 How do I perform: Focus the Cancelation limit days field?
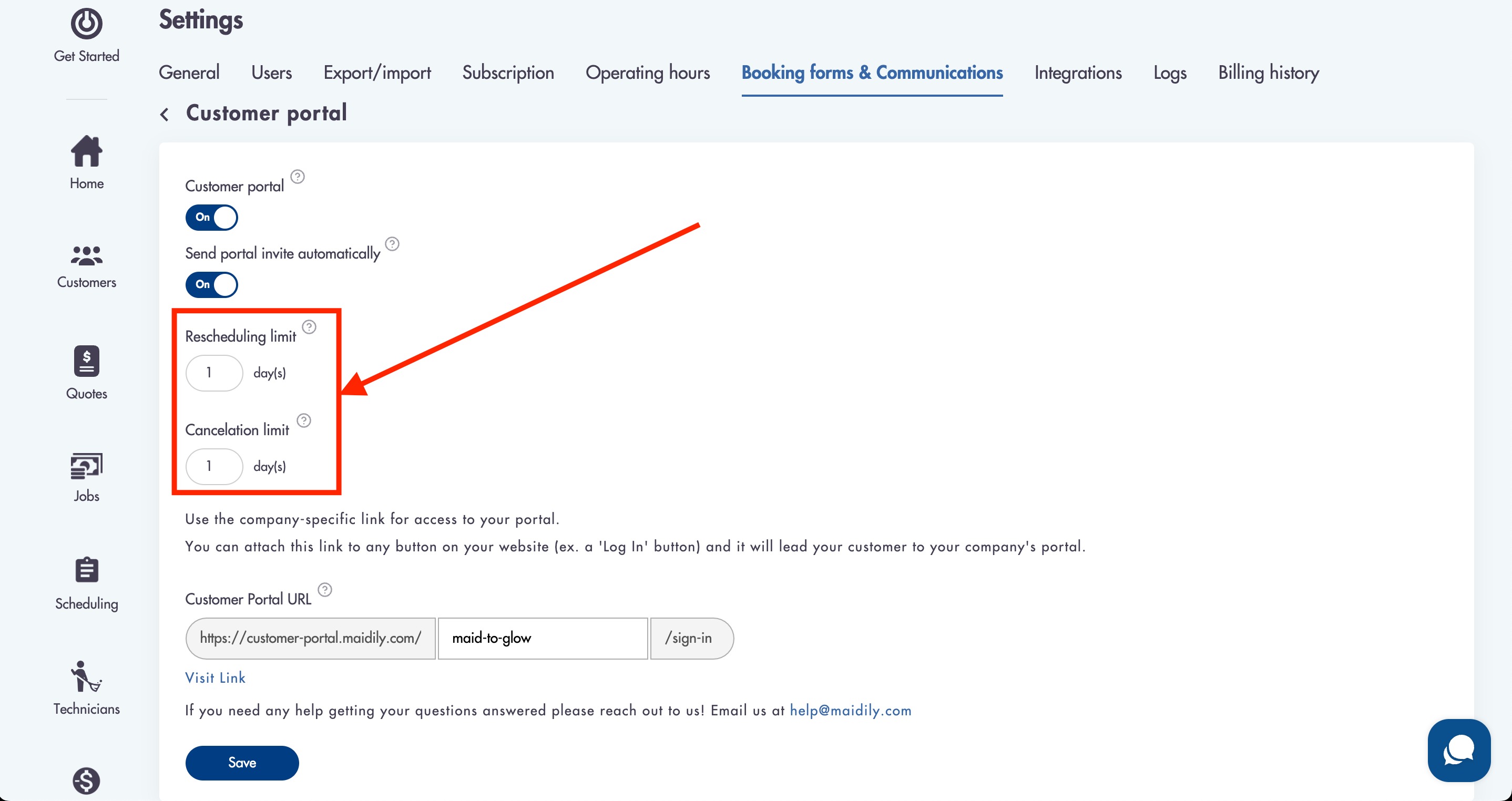213,467
